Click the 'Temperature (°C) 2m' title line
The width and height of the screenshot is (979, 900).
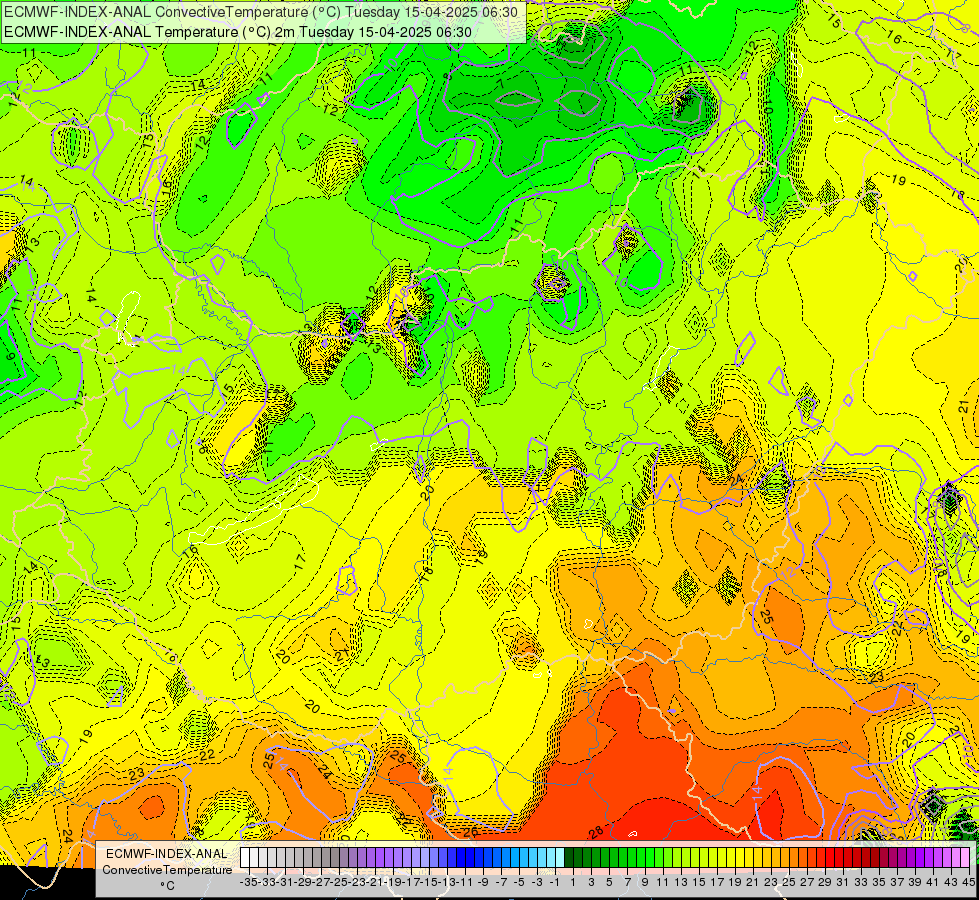click(238, 32)
